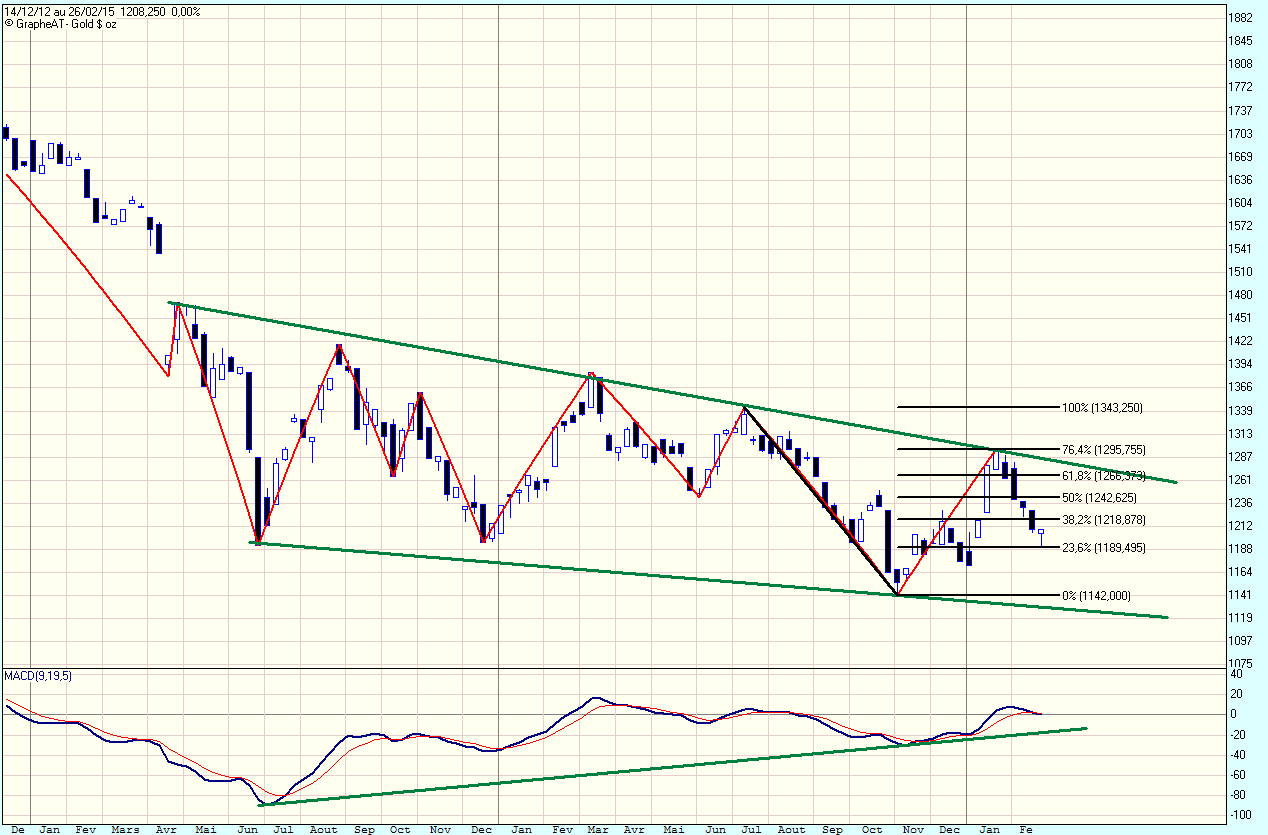Viewport: 1268px width, 835px height.
Task: Select price axis value 1339
Action: [x=1241, y=411]
